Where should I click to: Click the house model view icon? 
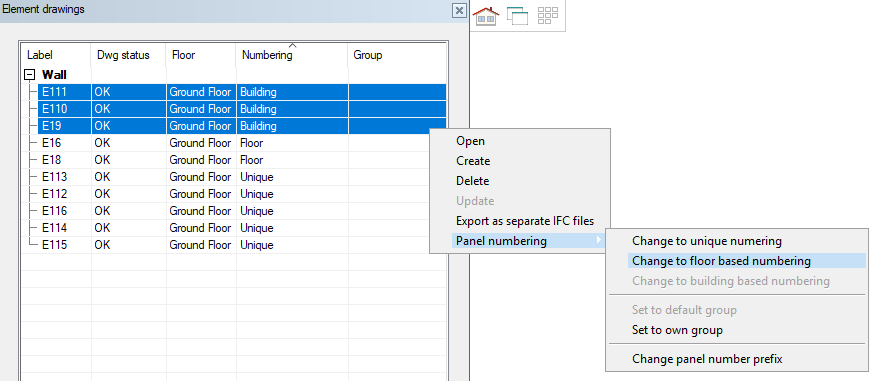click(x=486, y=16)
